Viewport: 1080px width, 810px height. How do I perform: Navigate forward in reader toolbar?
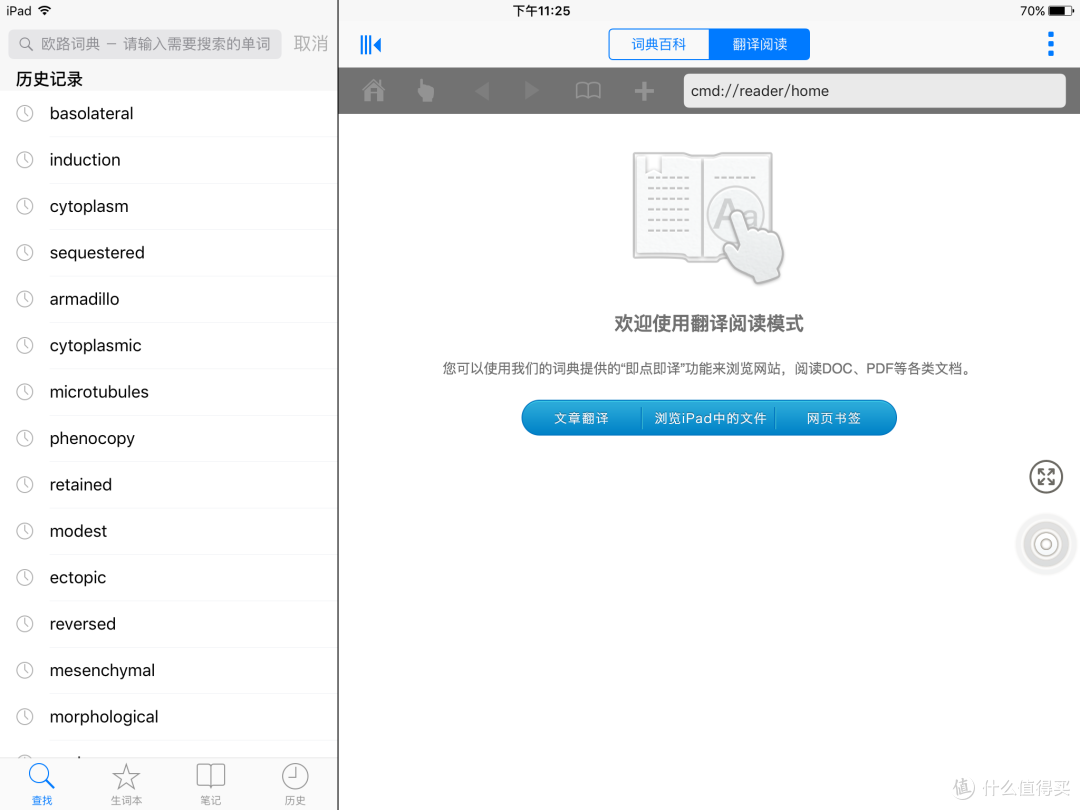[531, 91]
